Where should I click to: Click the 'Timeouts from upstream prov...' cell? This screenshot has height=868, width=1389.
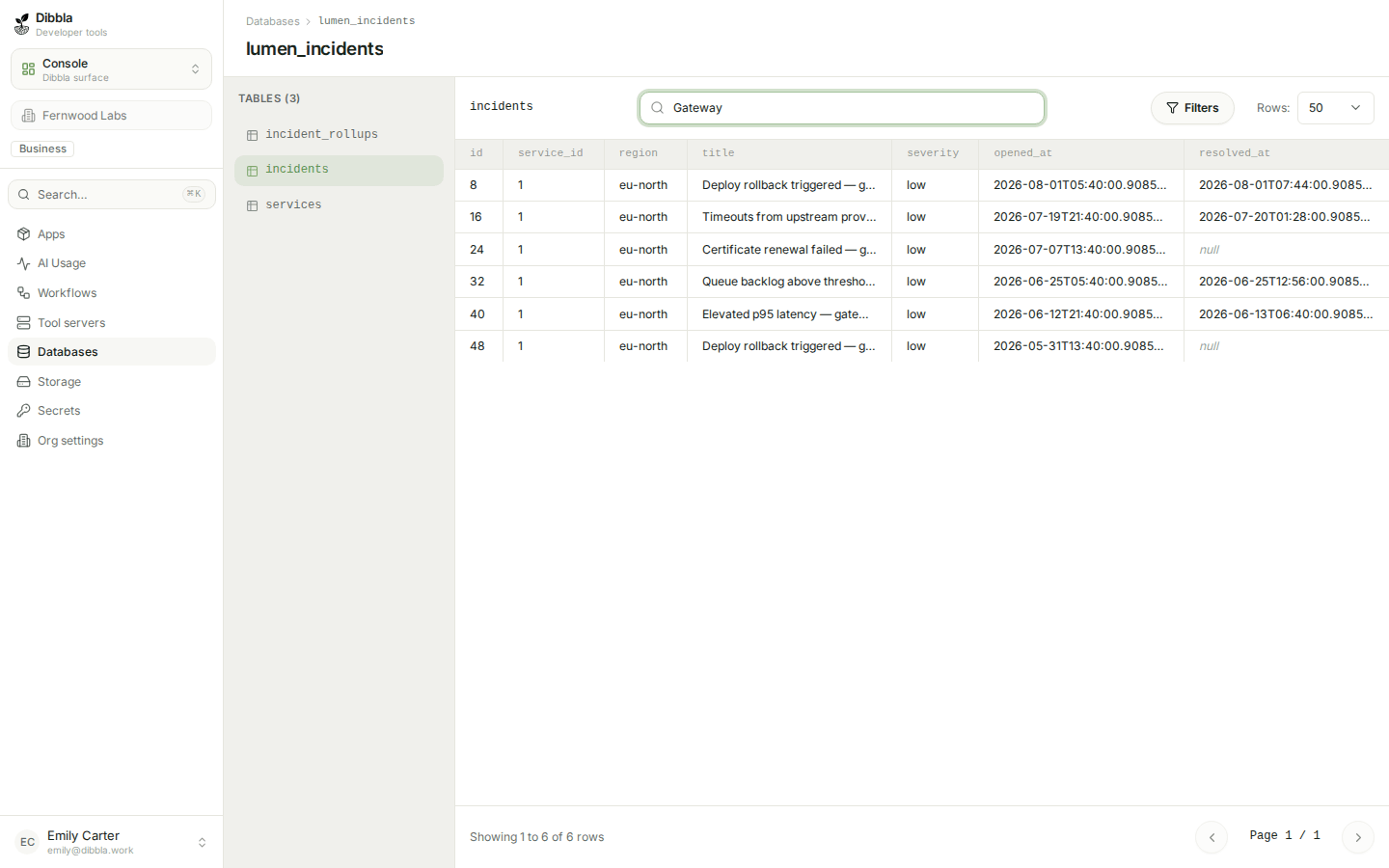tap(789, 217)
